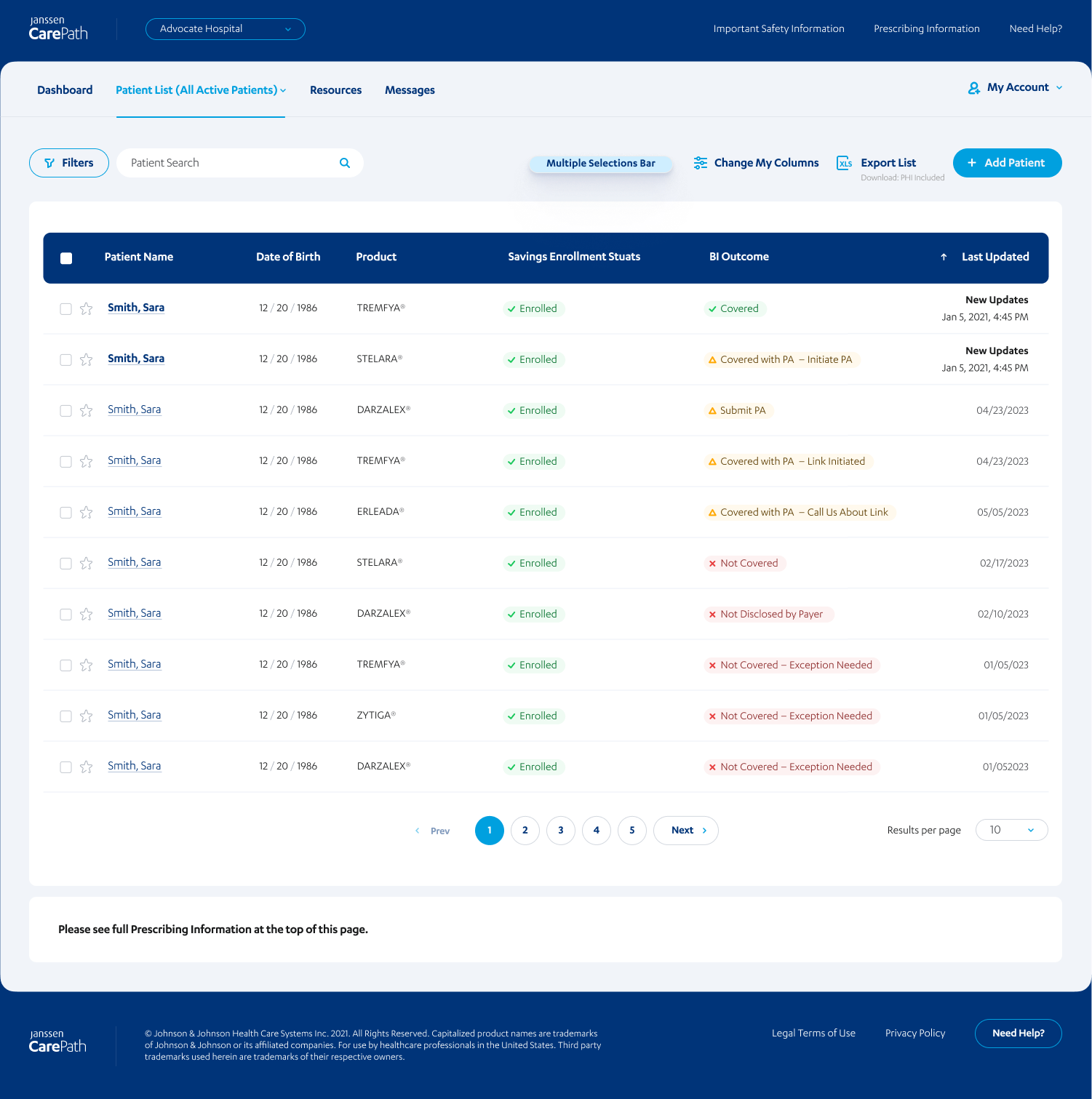This screenshot has width=1092, height=1099.
Task: Click the Janssen CarePath footer logo
Action: [57, 1042]
